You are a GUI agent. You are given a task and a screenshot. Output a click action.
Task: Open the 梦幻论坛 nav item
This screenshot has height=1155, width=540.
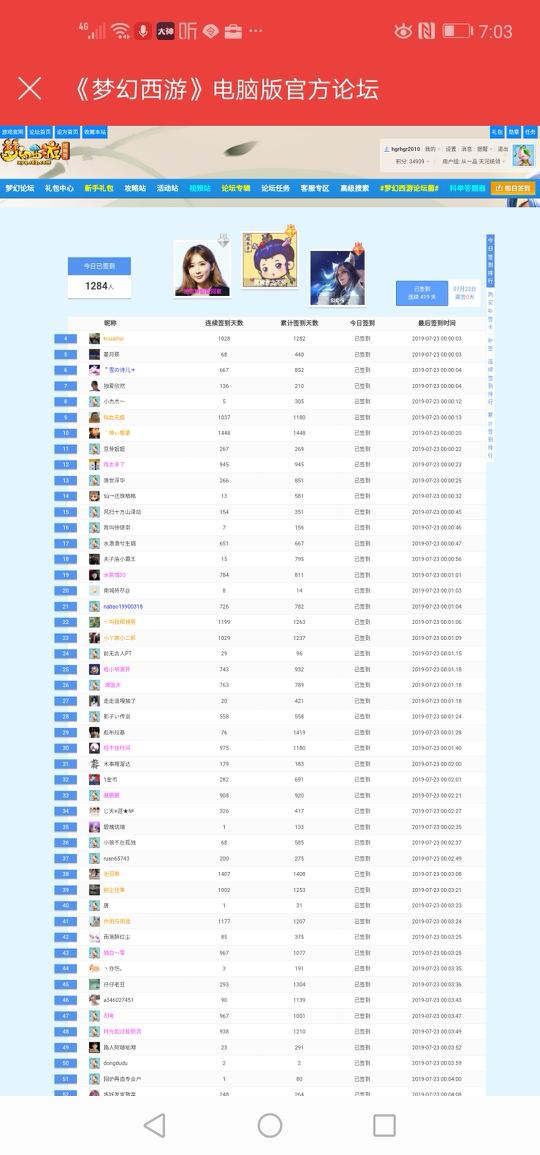pyautogui.click(x=20, y=189)
